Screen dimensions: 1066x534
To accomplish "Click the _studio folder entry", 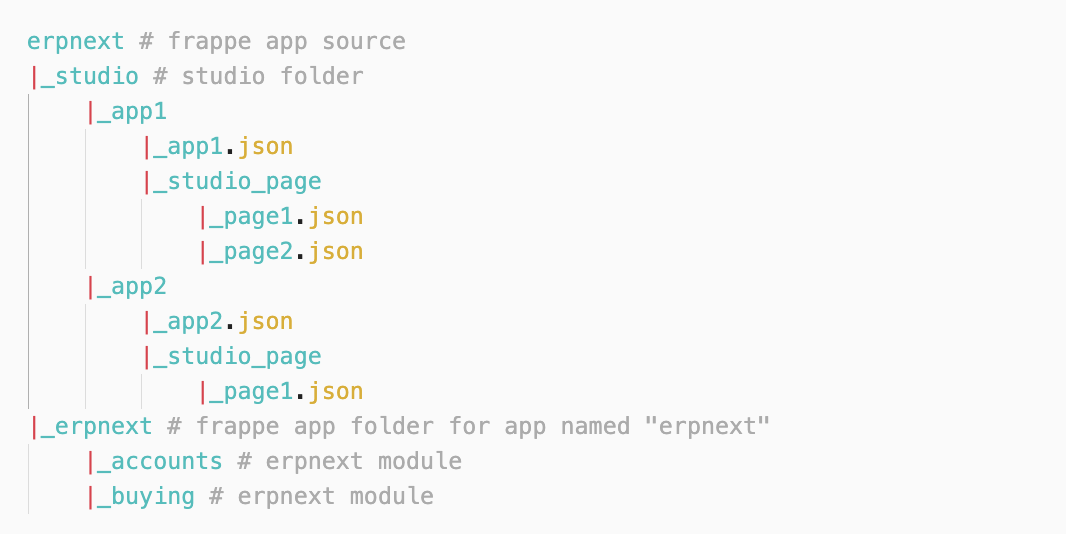I will (x=90, y=76).
